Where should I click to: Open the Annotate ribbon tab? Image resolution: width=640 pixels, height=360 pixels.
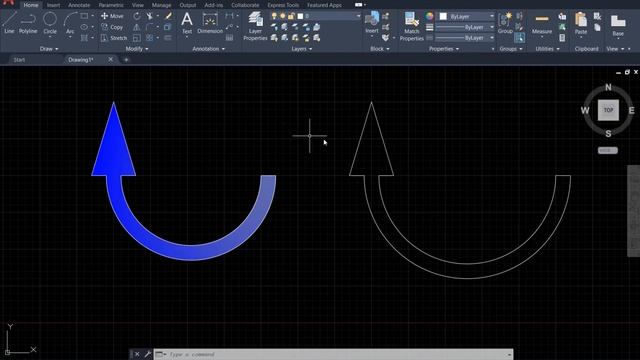click(79, 5)
